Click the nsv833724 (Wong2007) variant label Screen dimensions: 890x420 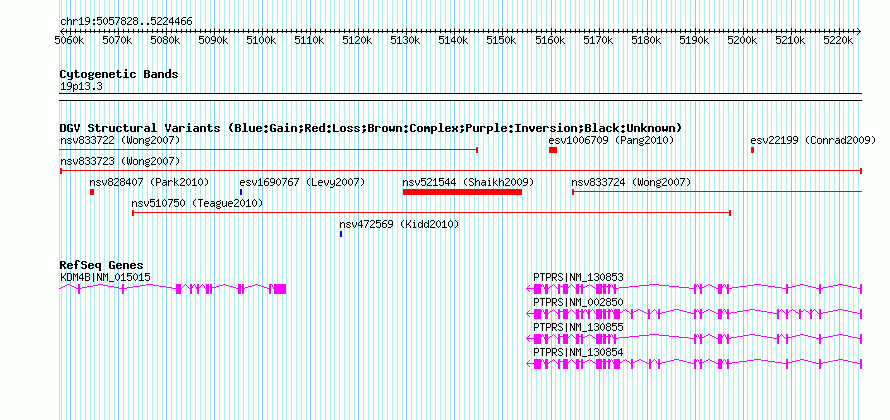coord(631,182)
